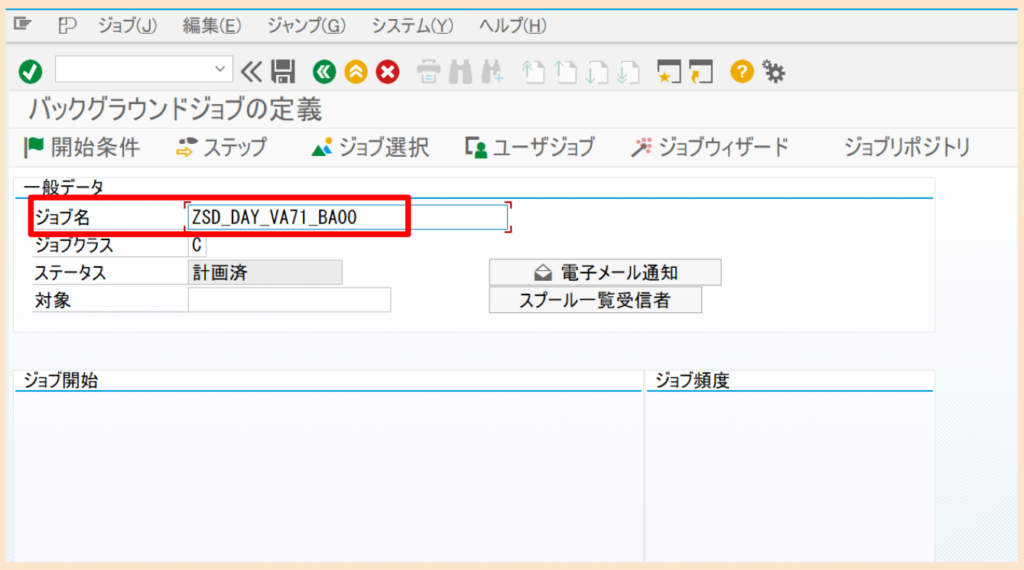Save the job with floppy disk icon
Image resolution: width=1024 pixels, height=570 pixels.
click(x=283, y=72)
